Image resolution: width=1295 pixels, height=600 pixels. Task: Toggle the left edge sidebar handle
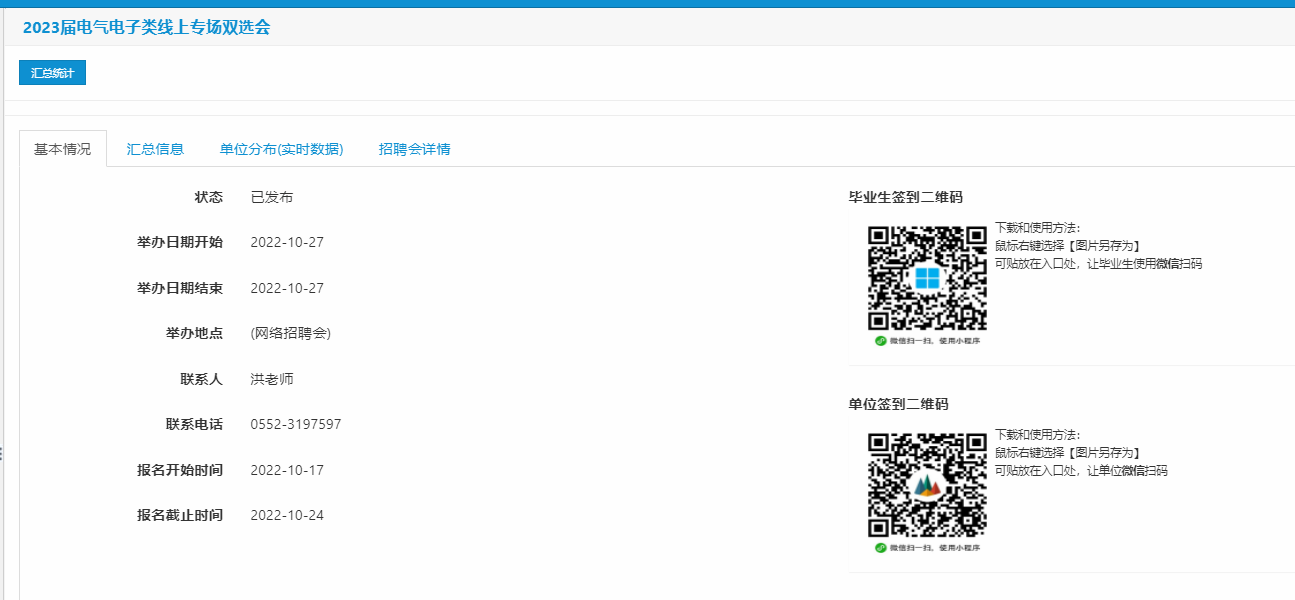(x=2, y=453)
